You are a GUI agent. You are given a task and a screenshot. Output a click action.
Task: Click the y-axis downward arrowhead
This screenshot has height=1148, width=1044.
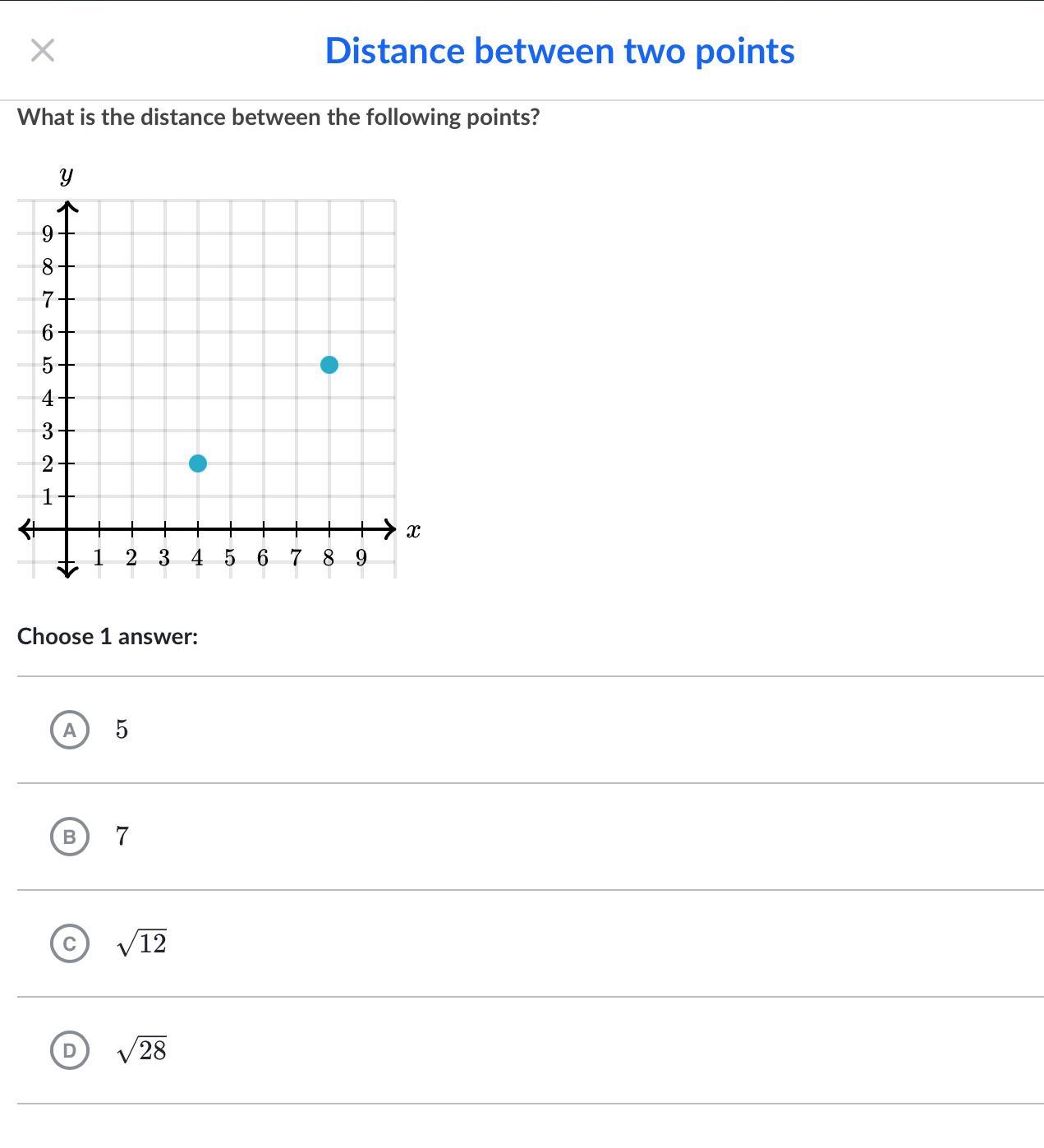point(67,569)
